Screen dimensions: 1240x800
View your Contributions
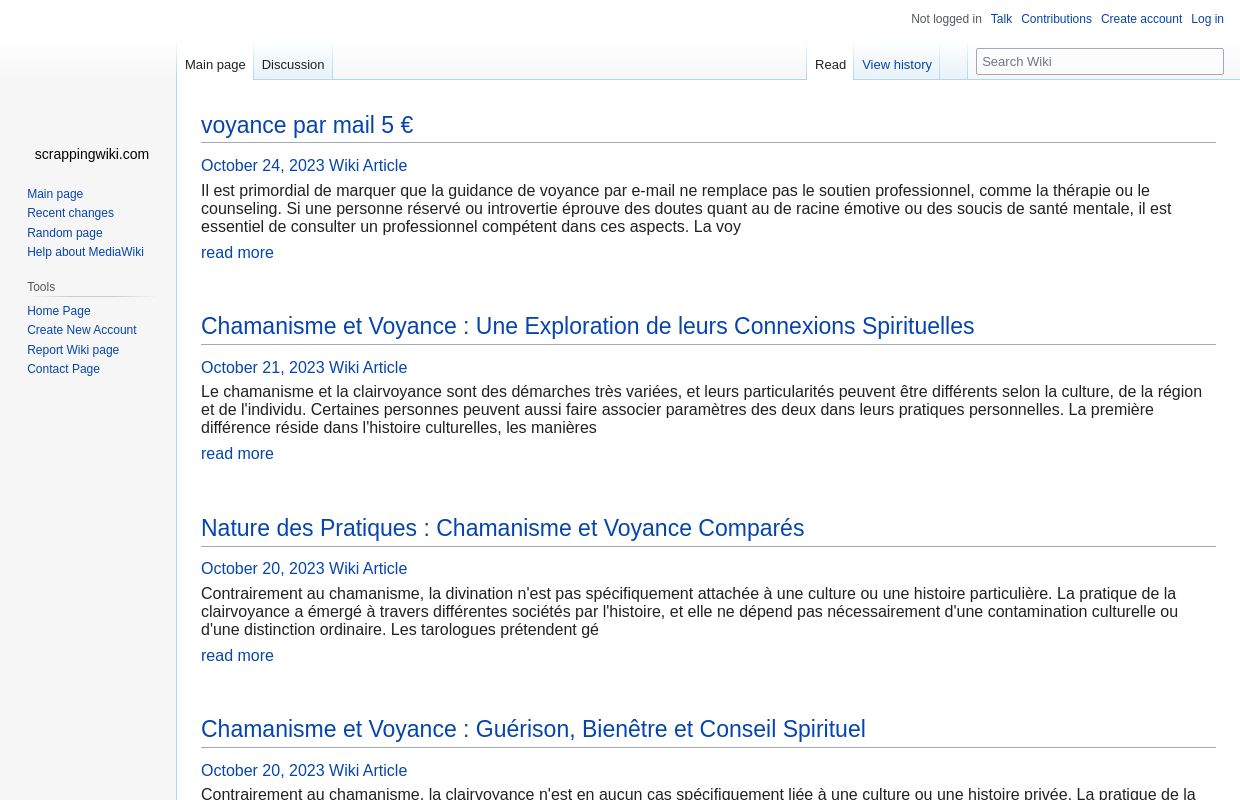(1056, 19)
